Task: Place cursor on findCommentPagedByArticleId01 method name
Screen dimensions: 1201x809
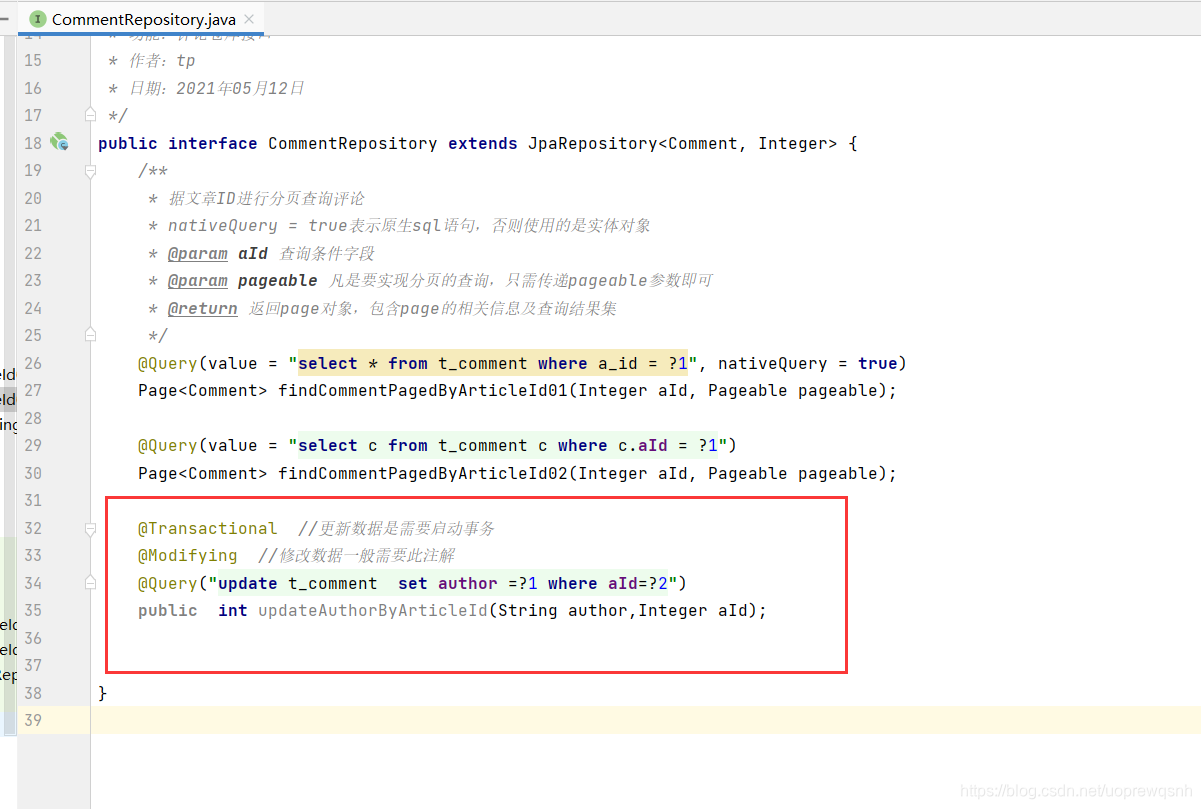Action: 422,390
